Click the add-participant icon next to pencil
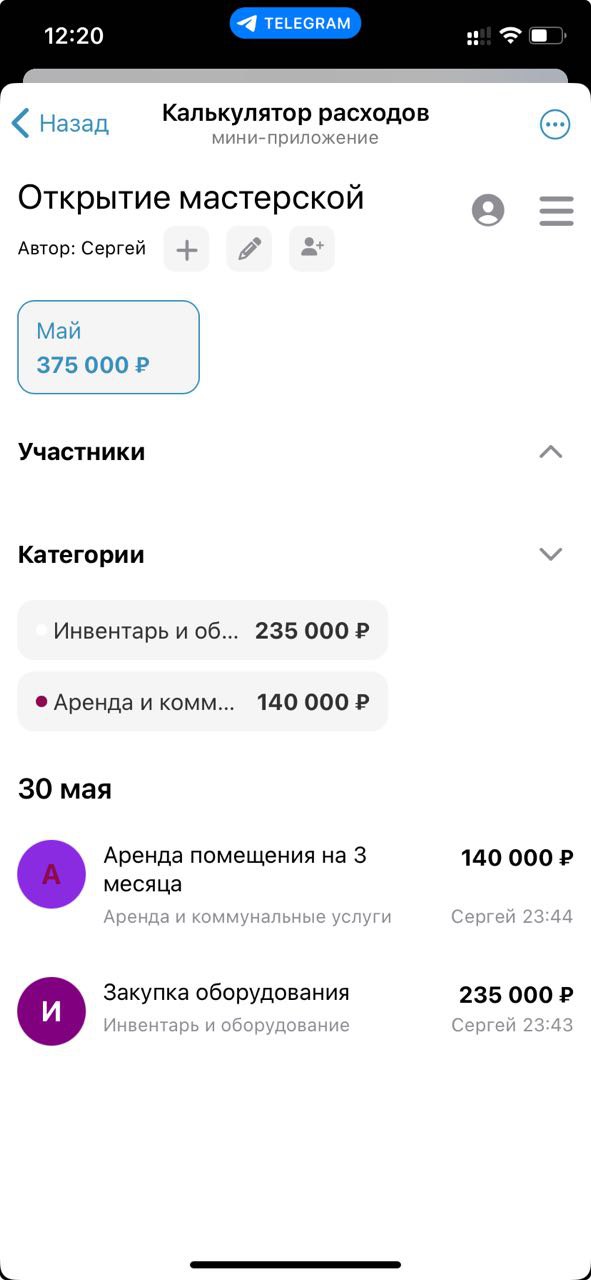Viewport: 591px width, 1280px height. (311, 249)
